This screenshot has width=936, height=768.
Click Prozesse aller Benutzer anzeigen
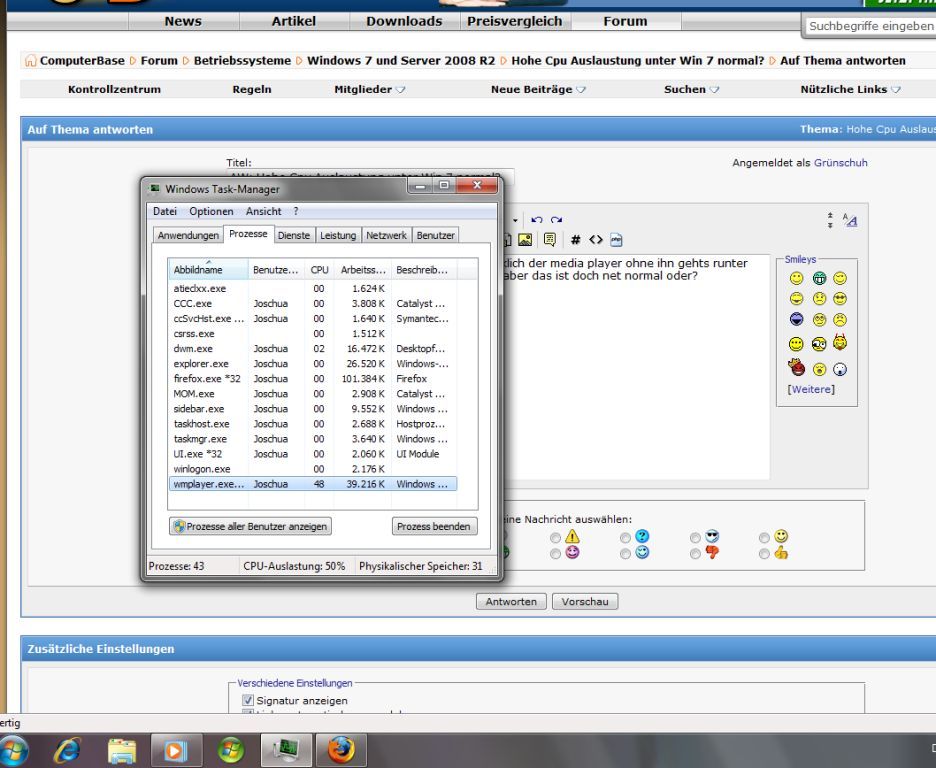[250, 526]
